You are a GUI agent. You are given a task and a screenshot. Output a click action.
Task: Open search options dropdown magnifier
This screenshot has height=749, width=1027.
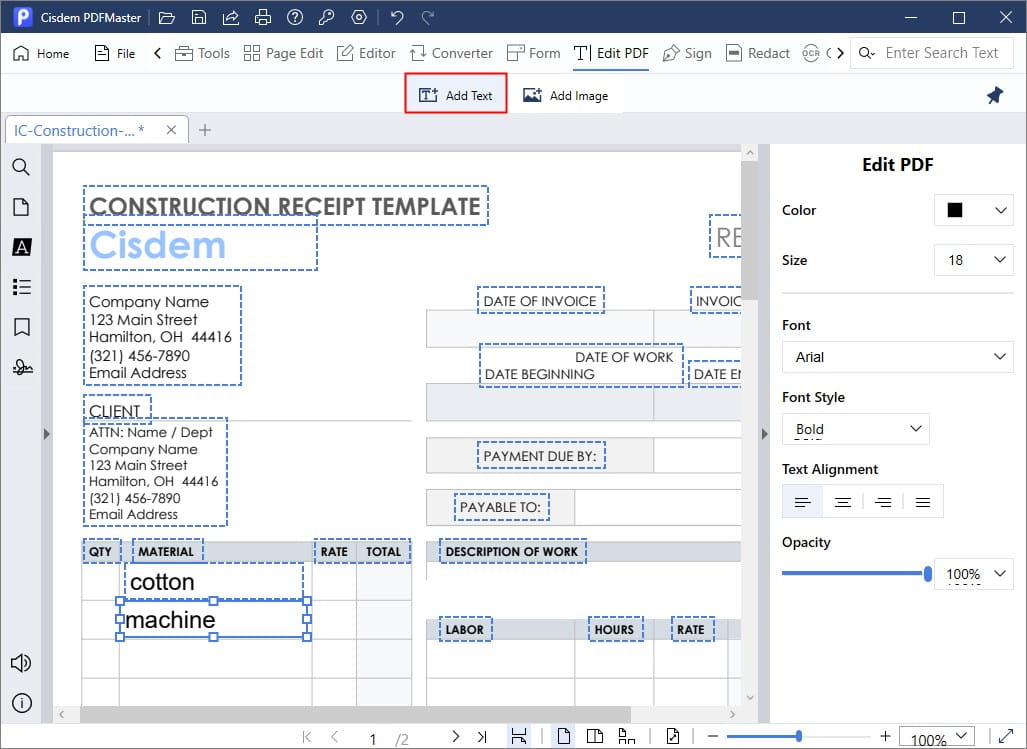click(x=867, y=53)
